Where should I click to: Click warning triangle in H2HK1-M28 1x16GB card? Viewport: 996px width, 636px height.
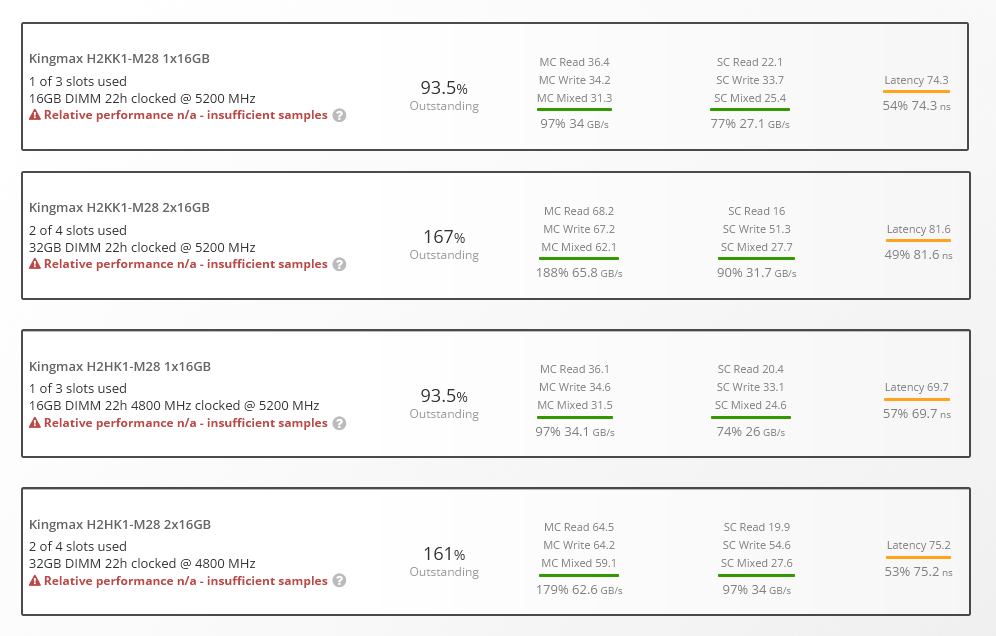[35, 423]
